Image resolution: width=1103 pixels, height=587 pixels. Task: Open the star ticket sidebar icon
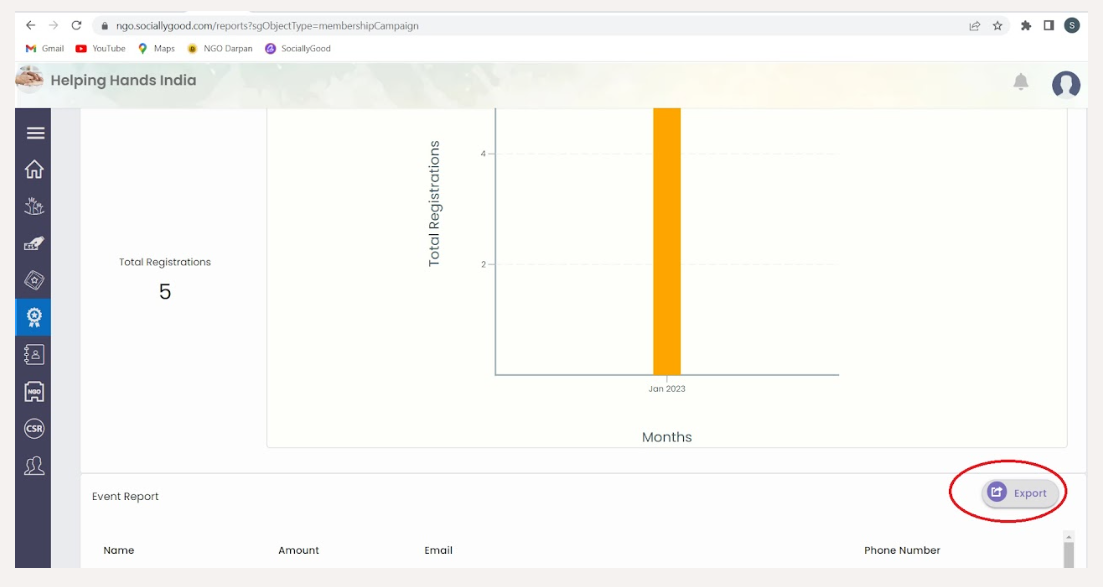(x=34, y=280)
